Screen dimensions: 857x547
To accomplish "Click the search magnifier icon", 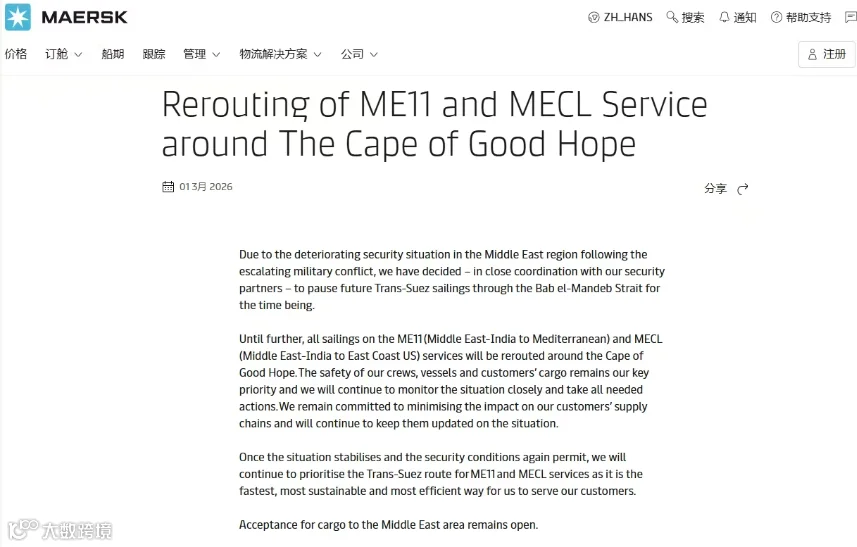I will pyautogui.click(x=672, y=17).
